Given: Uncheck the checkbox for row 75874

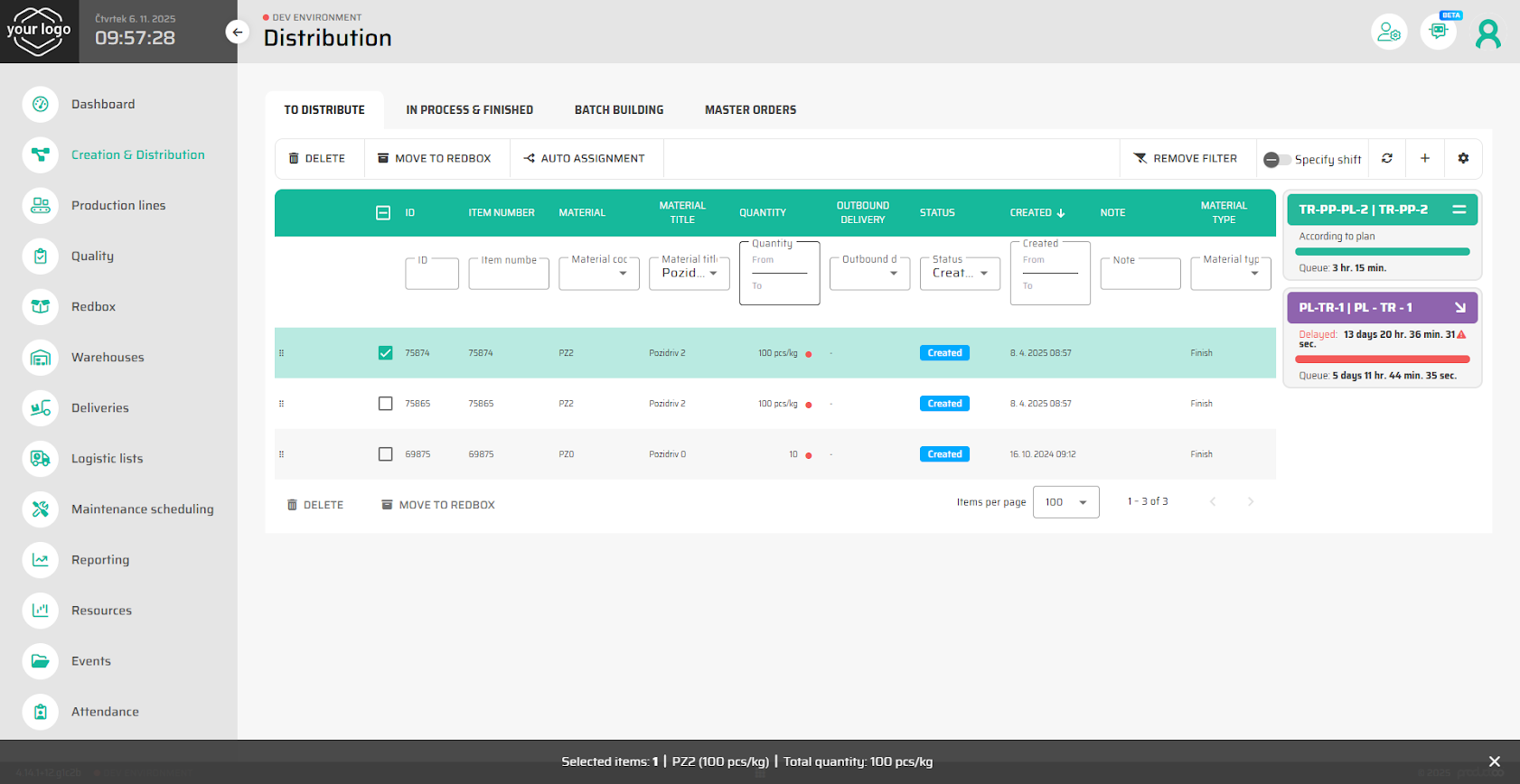Looking at the screenshot, I should [386, 353].
